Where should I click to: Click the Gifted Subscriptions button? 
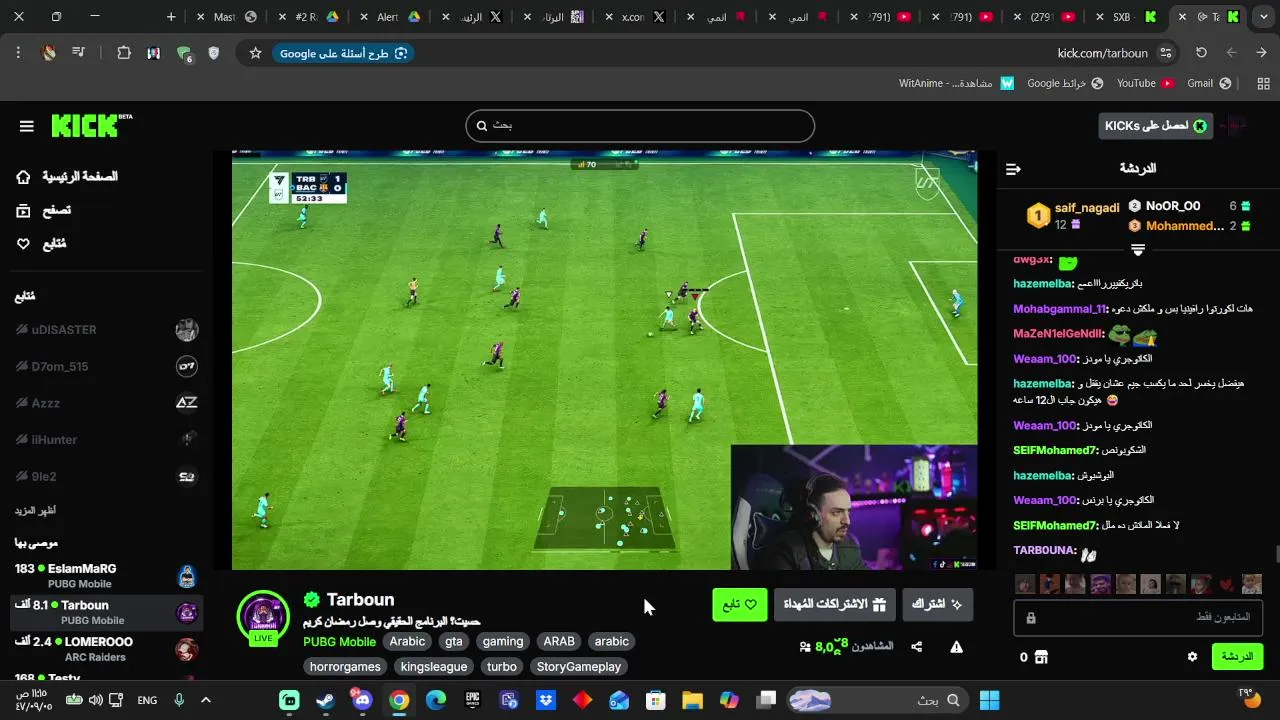click(835, 605)
